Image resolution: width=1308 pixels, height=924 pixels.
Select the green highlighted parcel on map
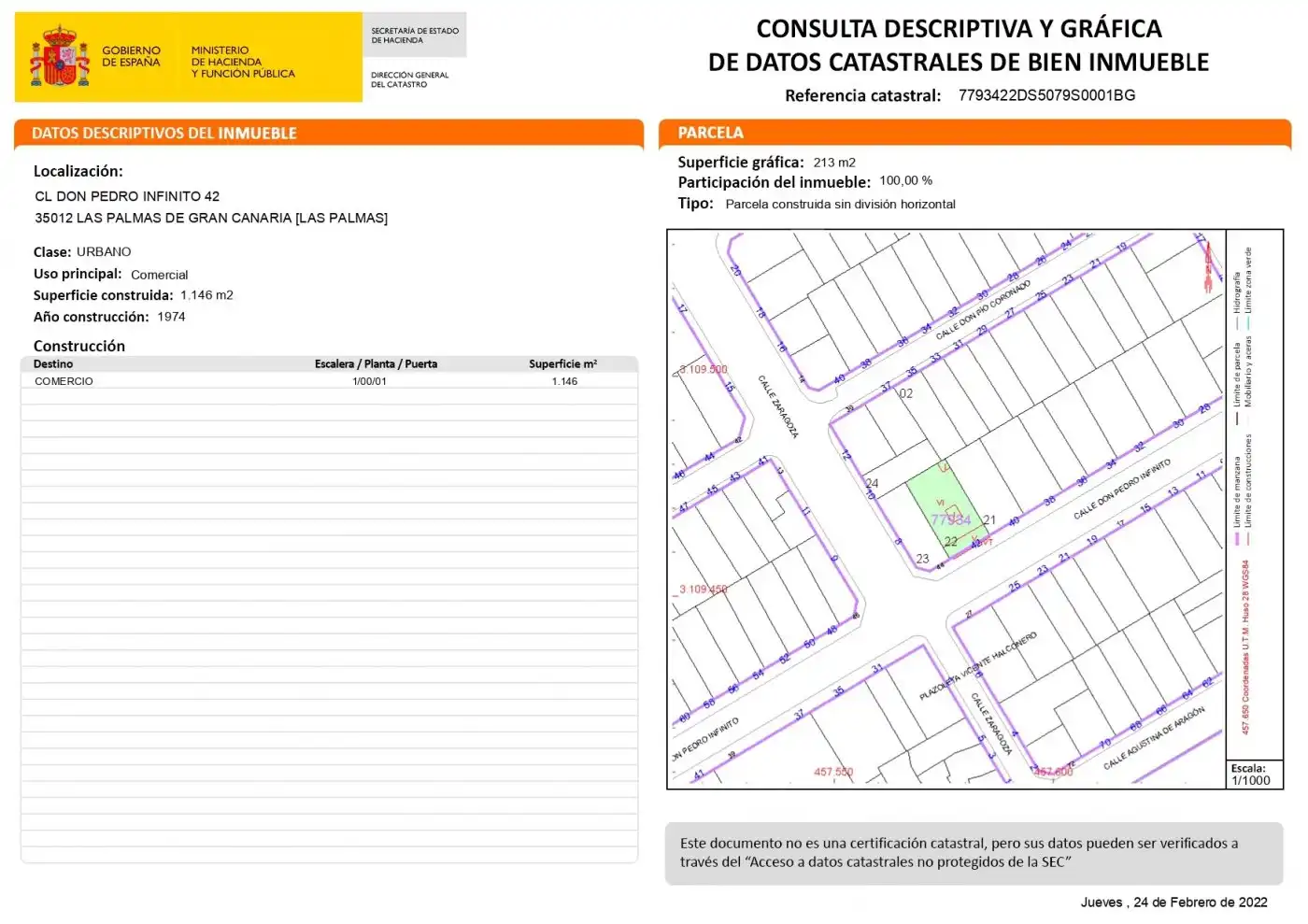coord(947,510)
